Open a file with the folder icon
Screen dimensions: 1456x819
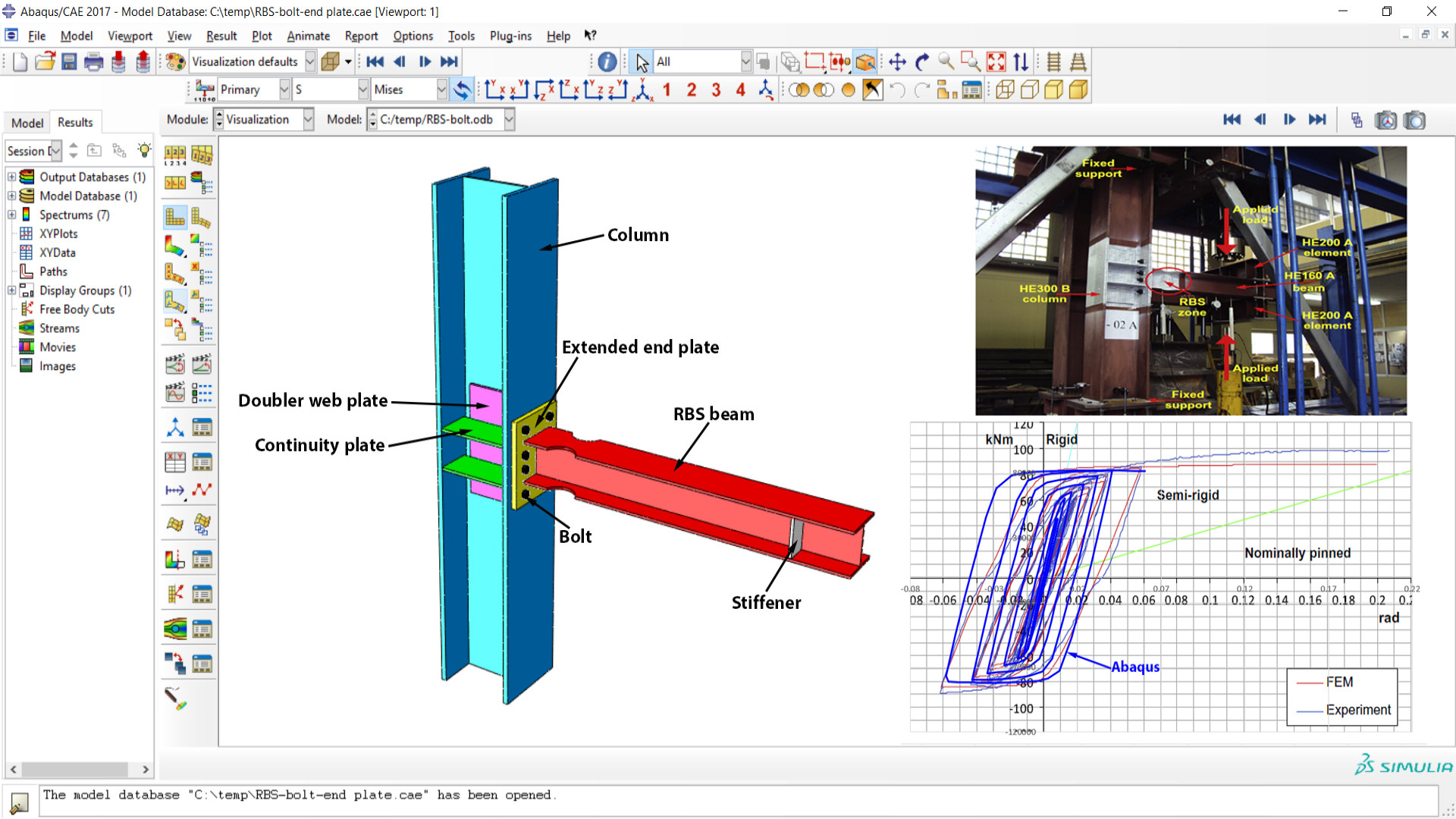(x=45, y=62)
